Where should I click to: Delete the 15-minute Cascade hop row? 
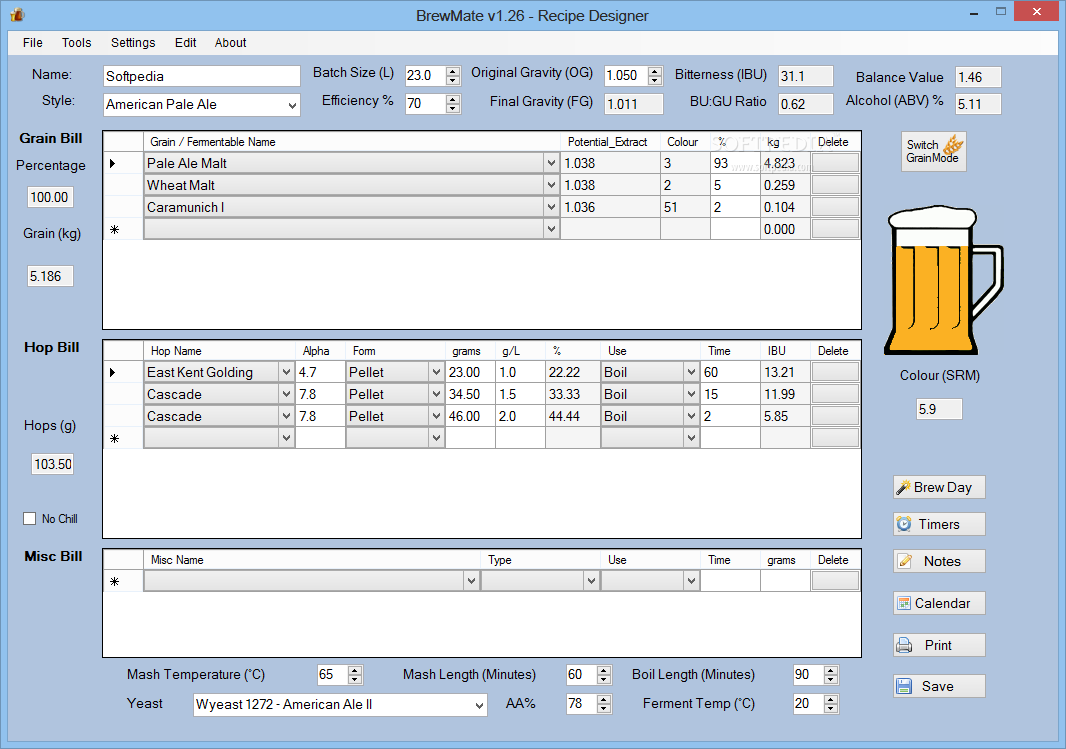pyautogui.click(x=835, y=394)
